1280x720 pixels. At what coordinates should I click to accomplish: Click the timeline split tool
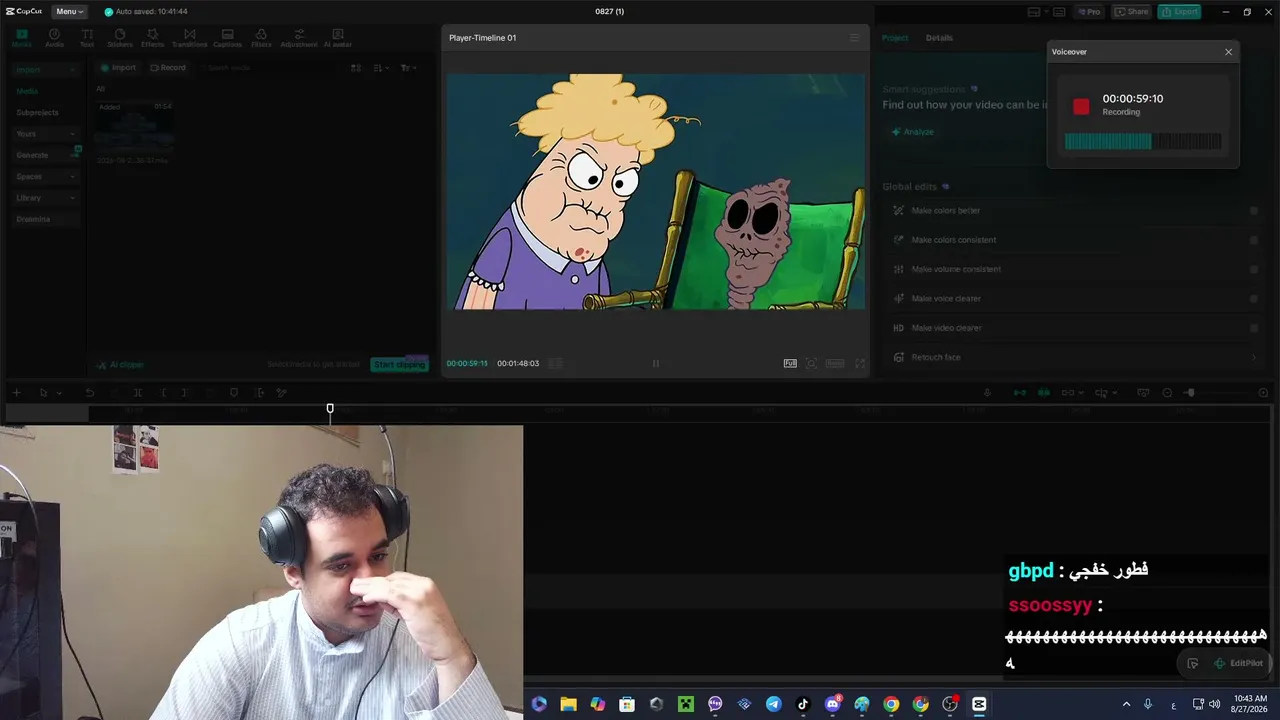[x=138, y=393]
